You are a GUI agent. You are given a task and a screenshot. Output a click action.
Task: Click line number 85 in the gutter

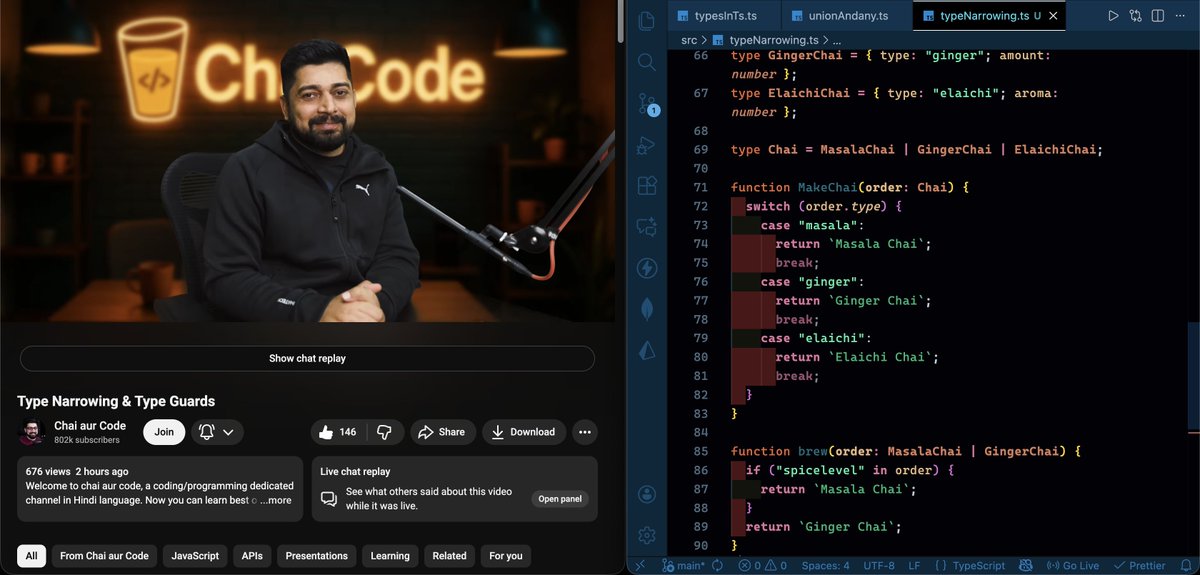coord(700,451)
